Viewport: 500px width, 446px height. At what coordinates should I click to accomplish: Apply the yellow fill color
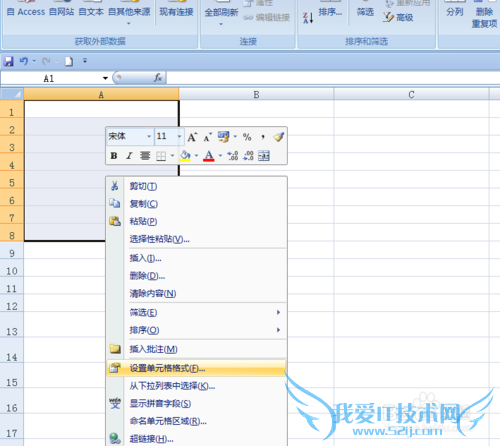coord(185,156)
